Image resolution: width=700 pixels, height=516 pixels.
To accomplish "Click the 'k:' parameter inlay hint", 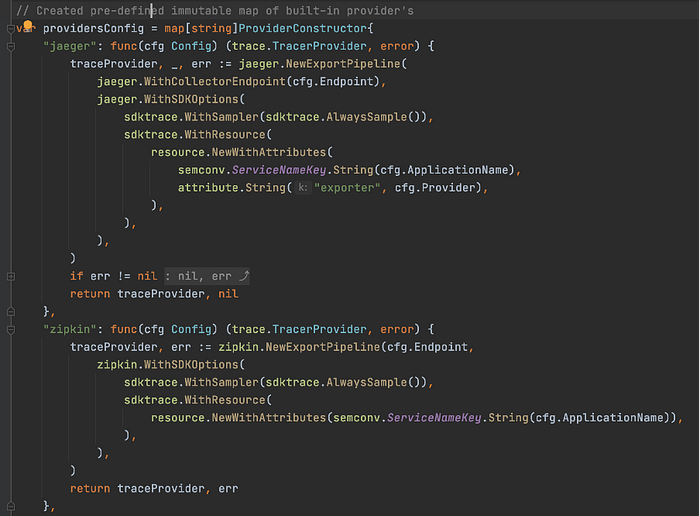I will pos(303,187).
